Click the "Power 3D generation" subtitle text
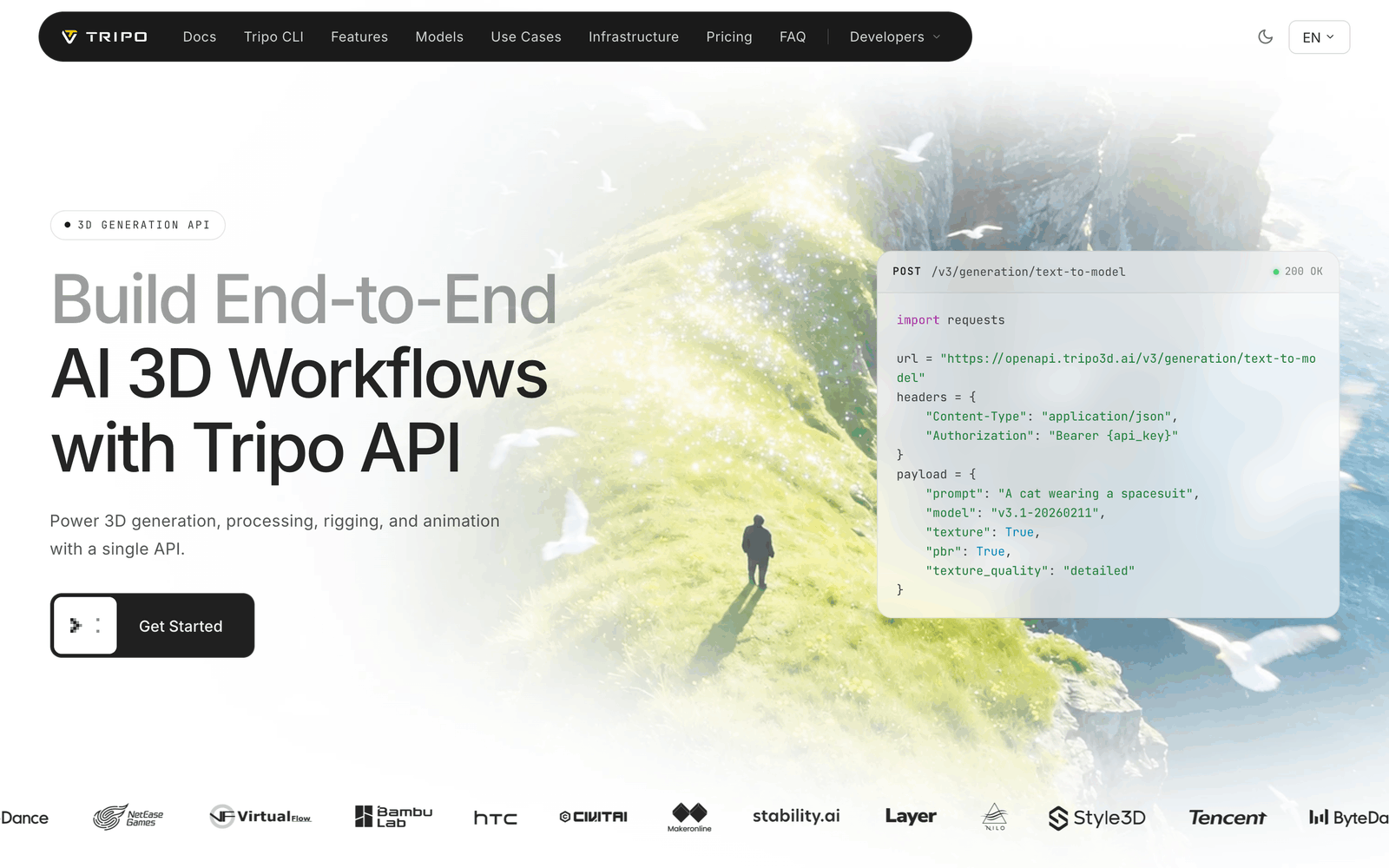This screenshot has height=868, width=1389. pos(274,535)
